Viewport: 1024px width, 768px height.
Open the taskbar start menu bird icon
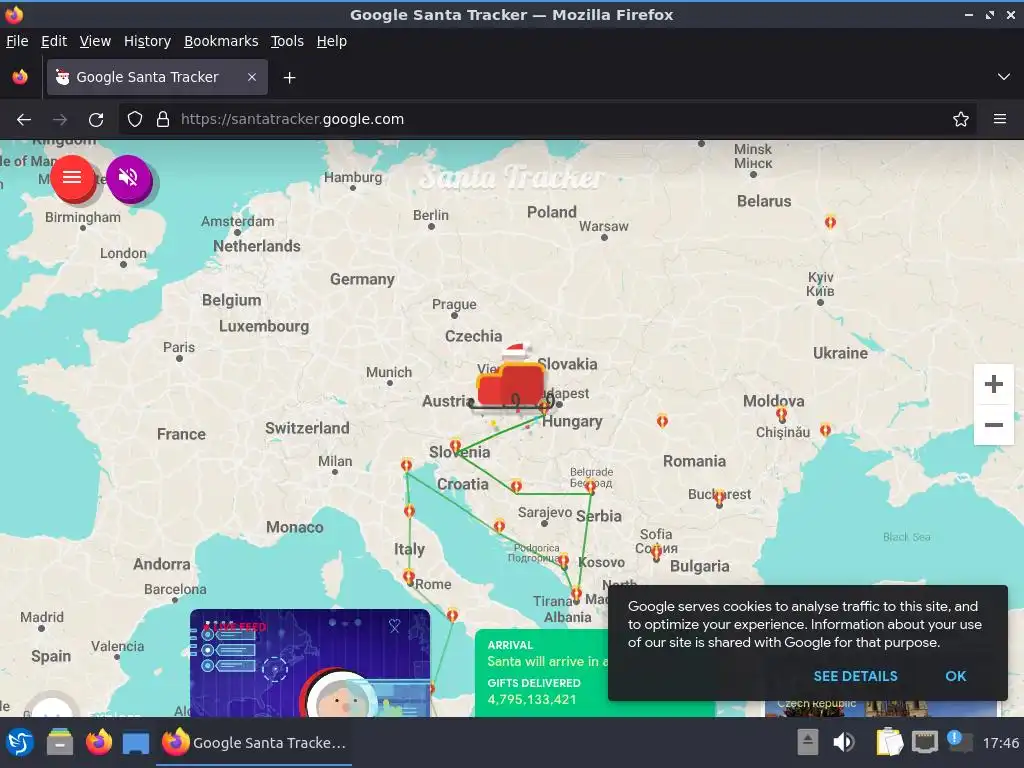click(x=20, y=743)
